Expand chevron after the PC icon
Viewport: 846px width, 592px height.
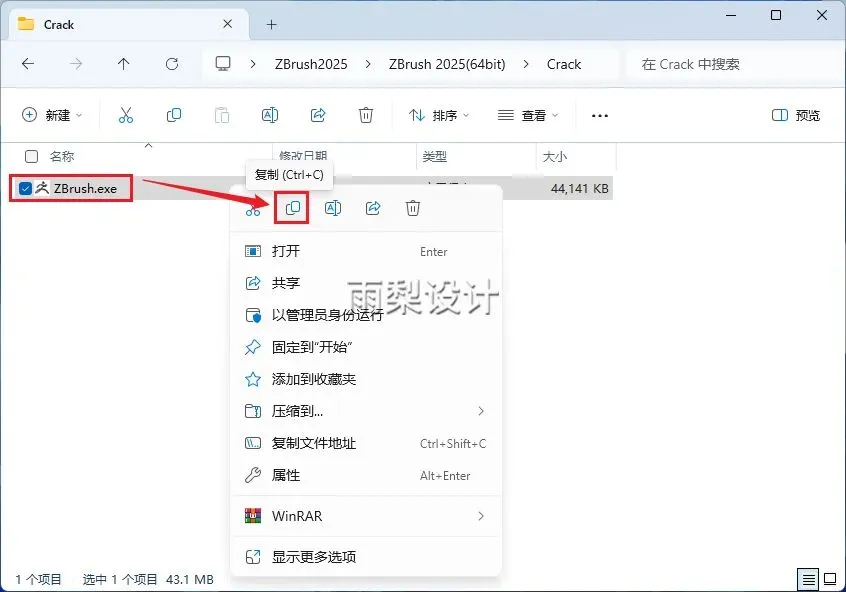[x=253, y=64]
